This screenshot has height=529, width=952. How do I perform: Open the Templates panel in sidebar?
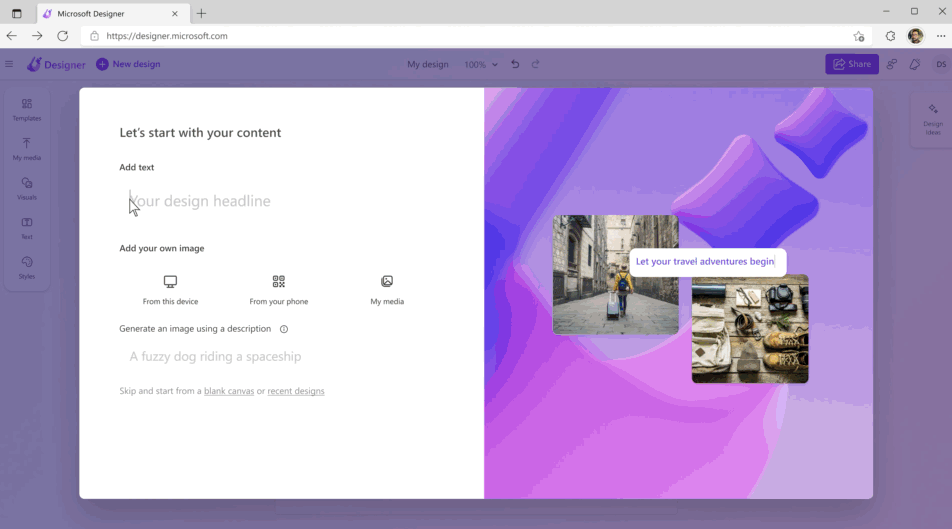(27, 109)
